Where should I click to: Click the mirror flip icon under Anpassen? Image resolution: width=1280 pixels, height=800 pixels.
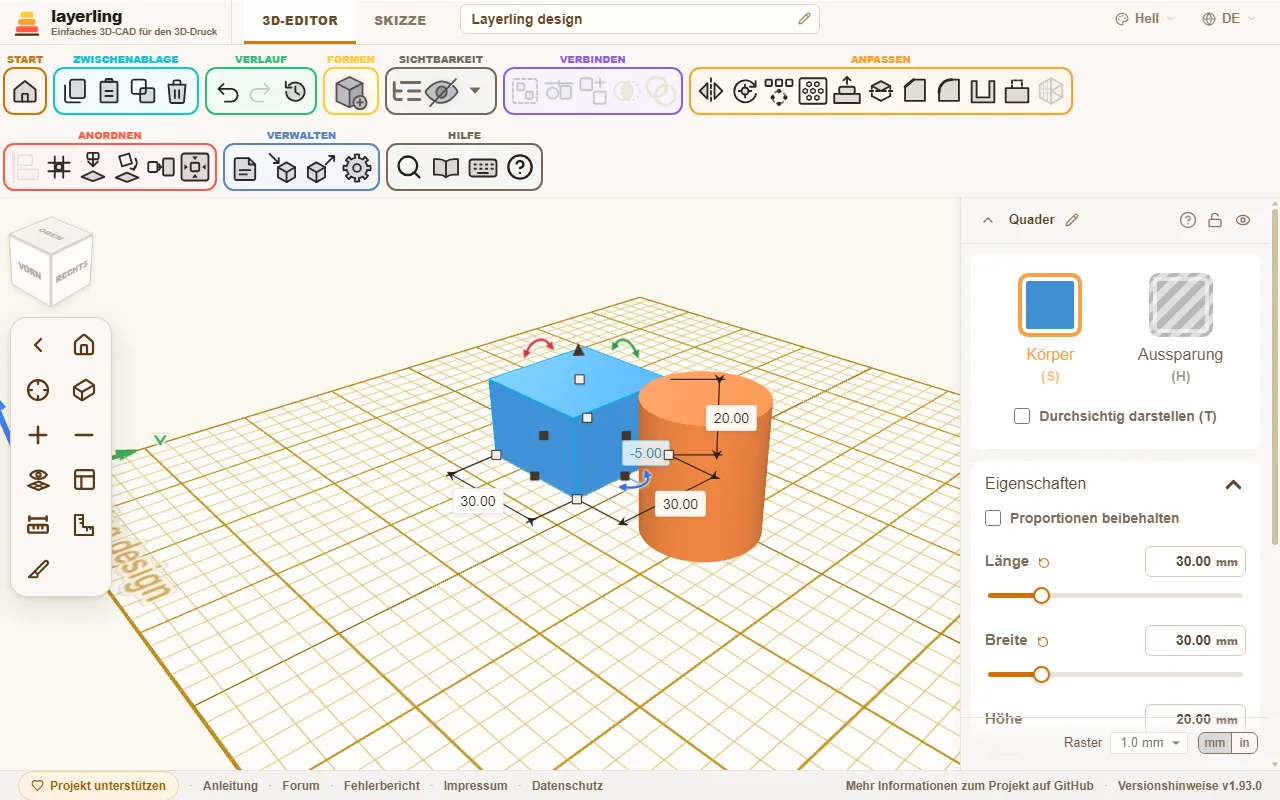point(711,91)
